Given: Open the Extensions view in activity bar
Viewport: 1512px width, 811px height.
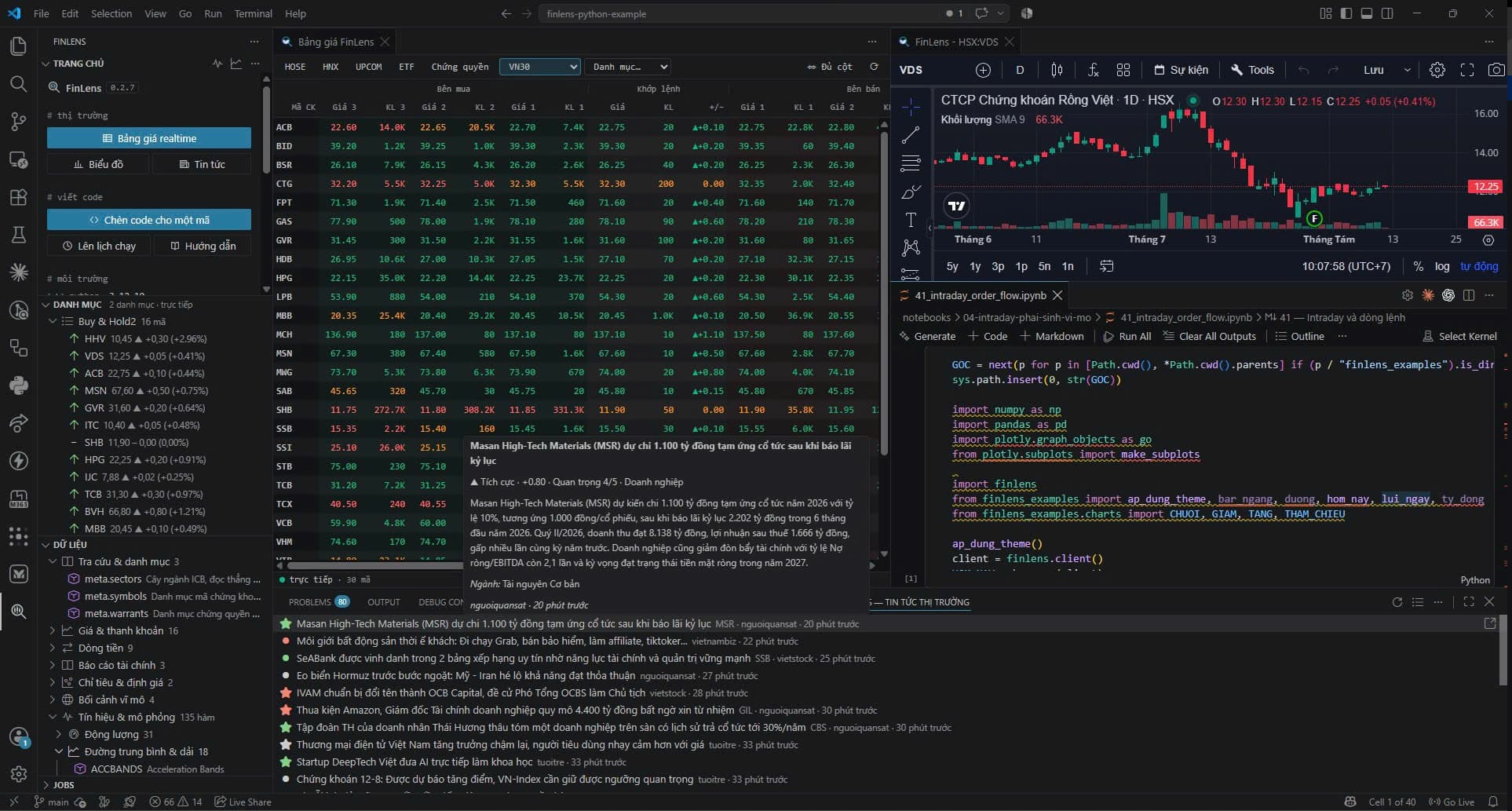Looking at the screenshot, I should (18, 197).
